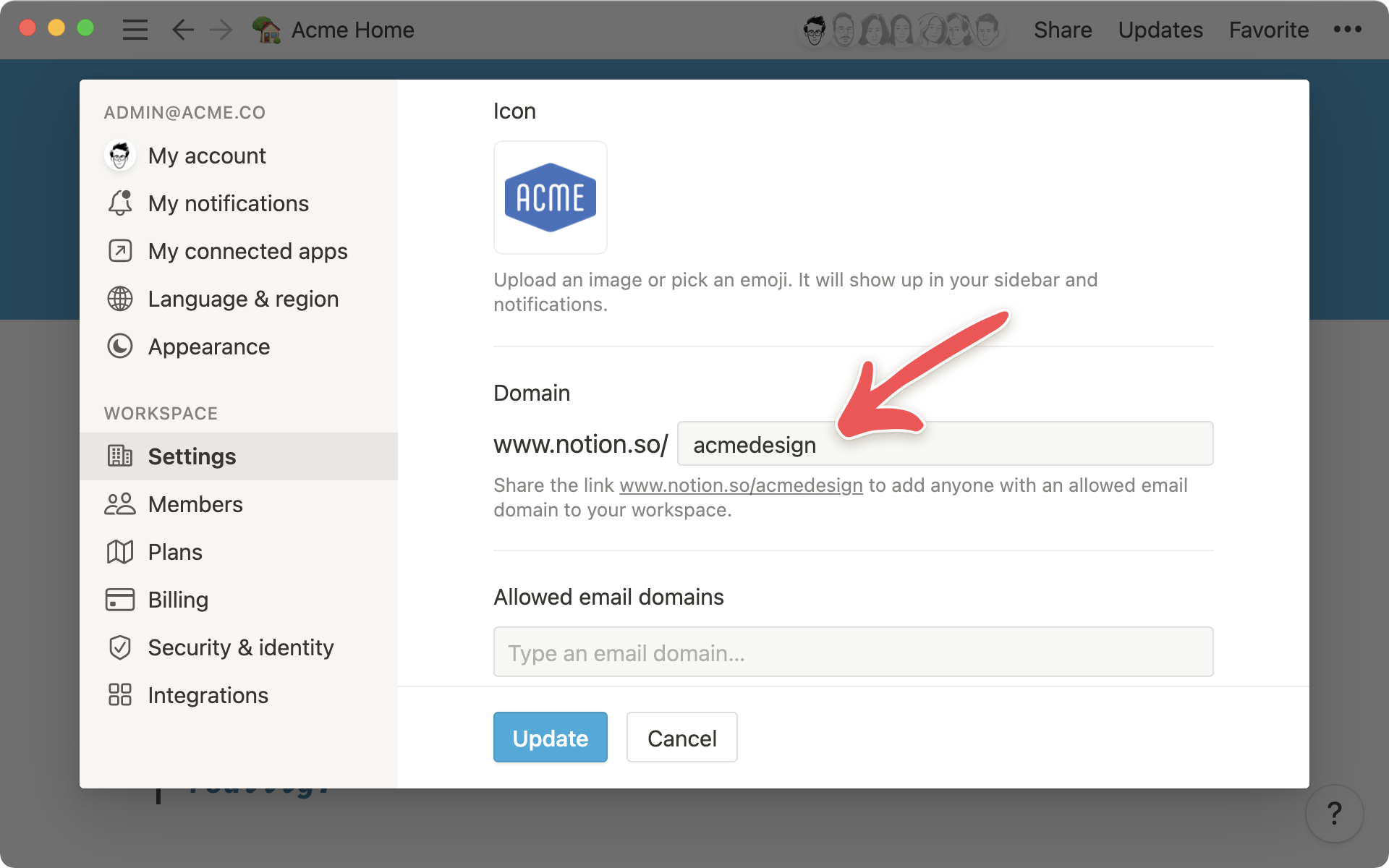Click the Settings grid icon in workspace
The width and height of the screenshot is (1389, 868).
(x=120, y=455)
